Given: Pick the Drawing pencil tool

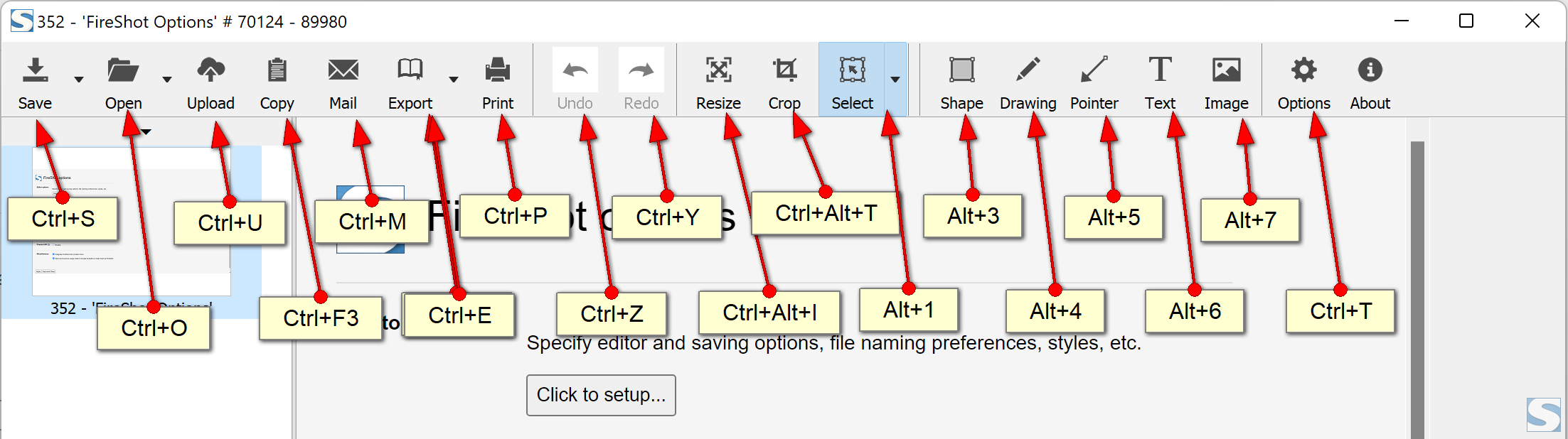Looking at the screenshot, I should coord(1028,70).
